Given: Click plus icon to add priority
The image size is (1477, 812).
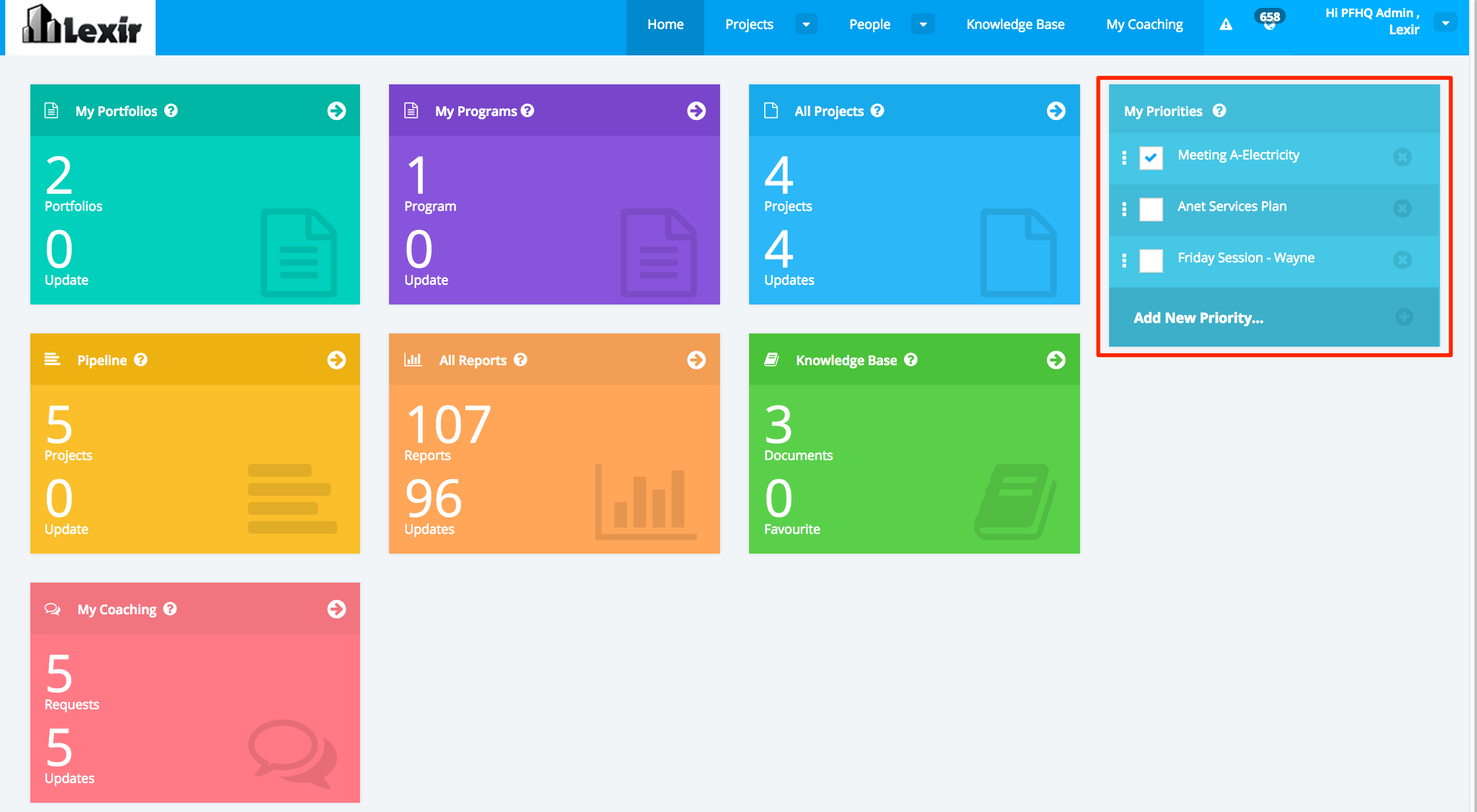Looking at the screenshot, I should pos(1404,317).
